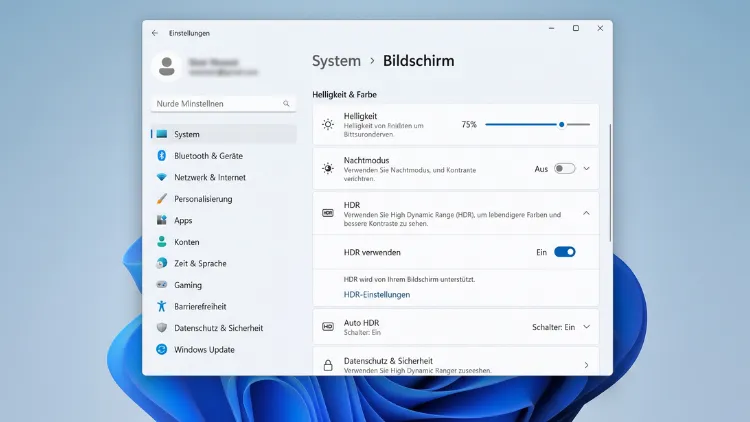Turn on the Nachtmodus switch
This screenshot has height=422, width=750.
[564, 168]
